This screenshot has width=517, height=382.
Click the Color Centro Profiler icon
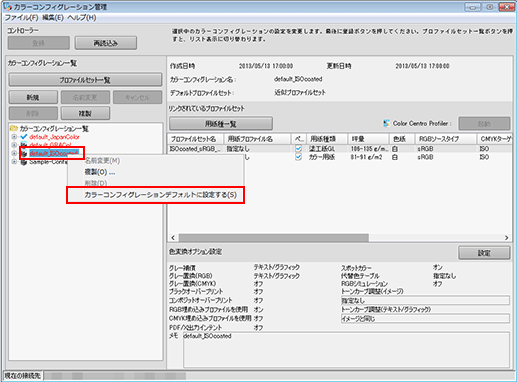387,124
